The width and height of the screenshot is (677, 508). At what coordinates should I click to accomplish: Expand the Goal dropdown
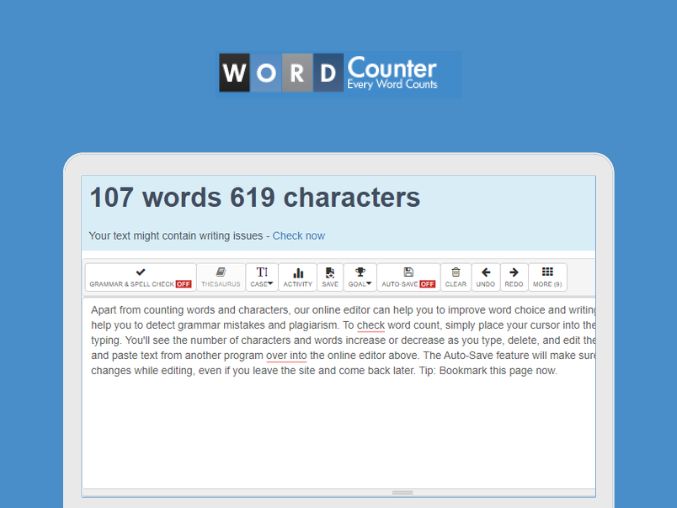click(x=360, y=277)
